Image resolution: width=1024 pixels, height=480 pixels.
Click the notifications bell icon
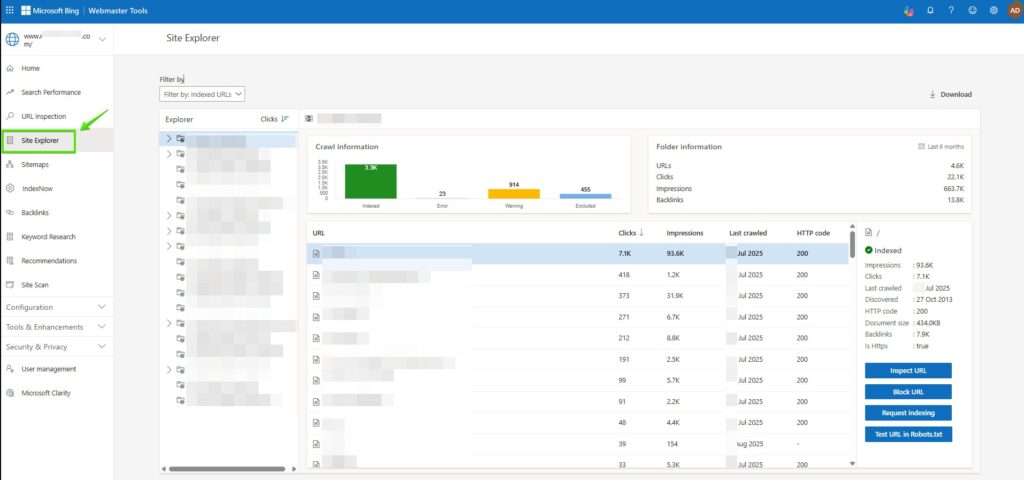[930, 10]
